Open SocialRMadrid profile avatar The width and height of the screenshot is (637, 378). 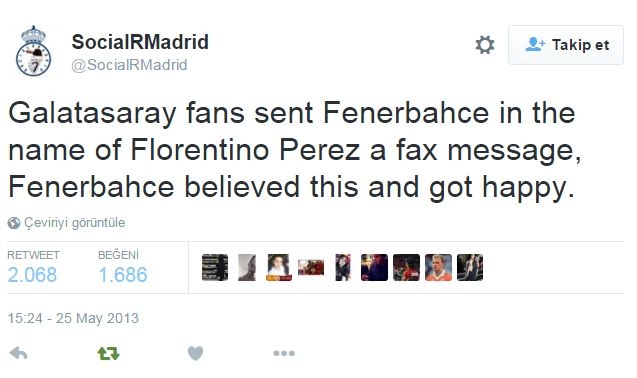click(x=33, y=51)
